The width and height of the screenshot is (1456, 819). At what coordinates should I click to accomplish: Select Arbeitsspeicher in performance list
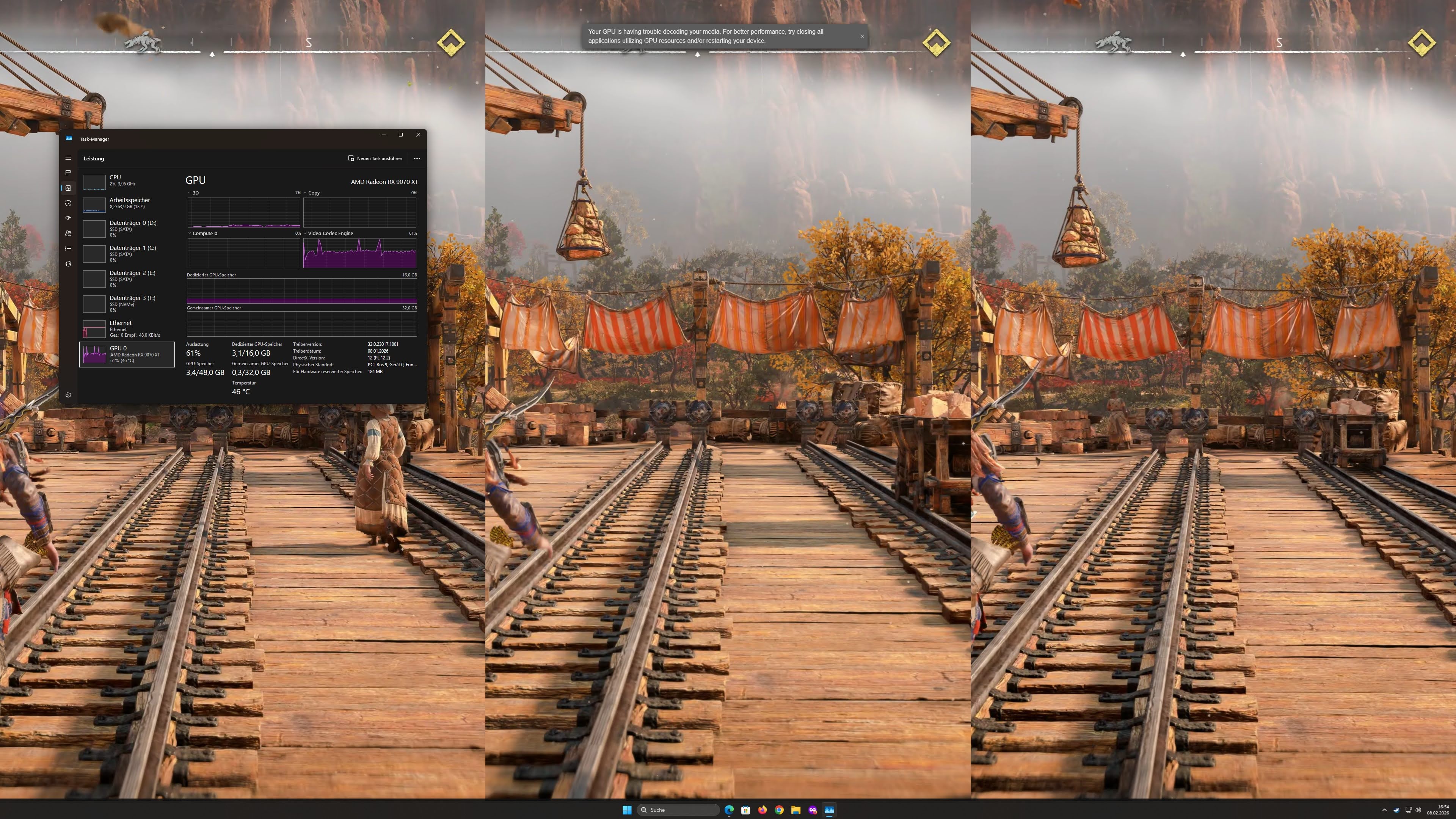127,203
